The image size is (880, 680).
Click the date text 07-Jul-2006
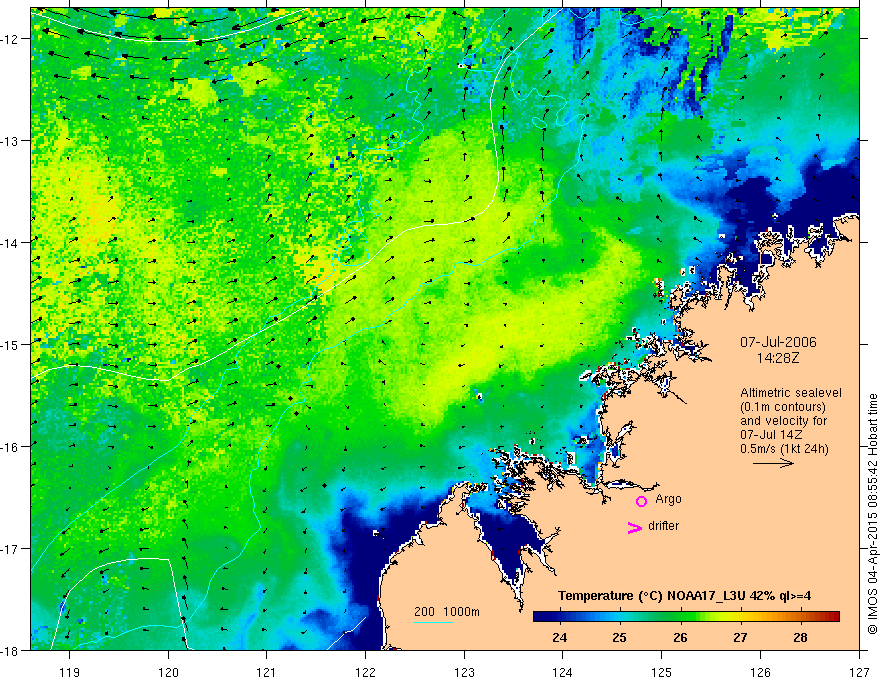click(778, 342)
